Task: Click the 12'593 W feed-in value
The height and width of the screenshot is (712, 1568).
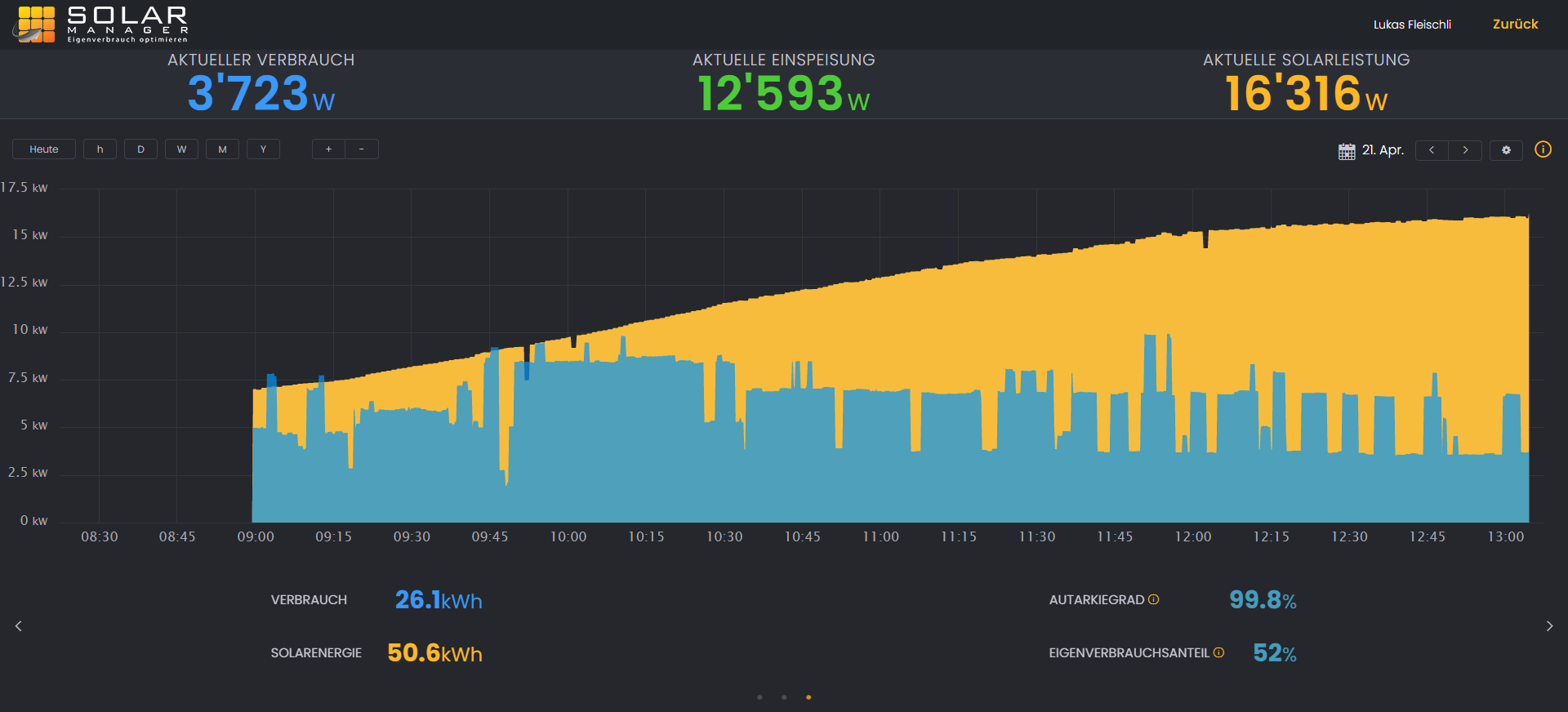Action: click(784, 93)
